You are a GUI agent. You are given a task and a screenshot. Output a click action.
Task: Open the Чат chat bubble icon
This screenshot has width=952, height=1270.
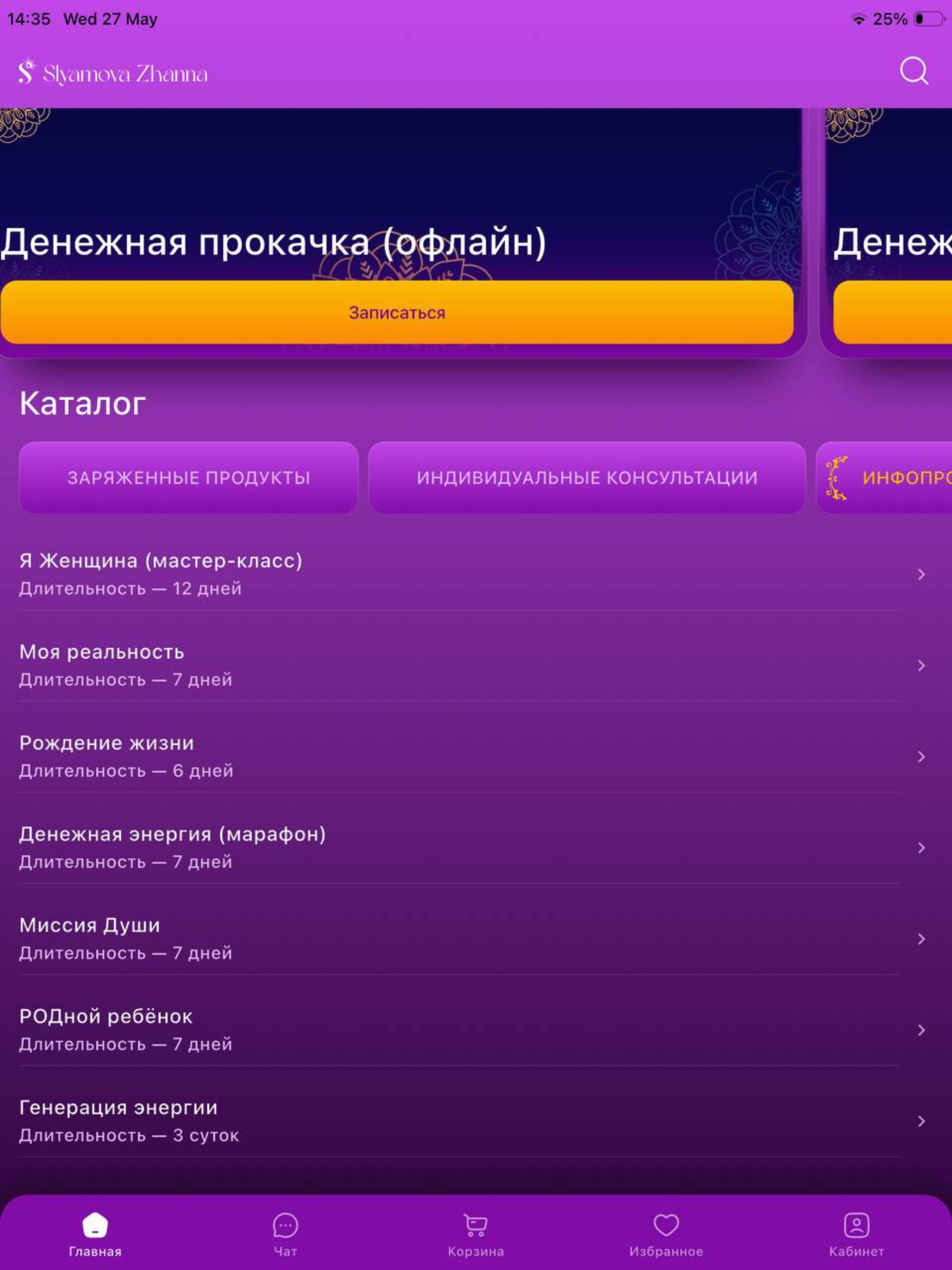[x=285, y=1225]
